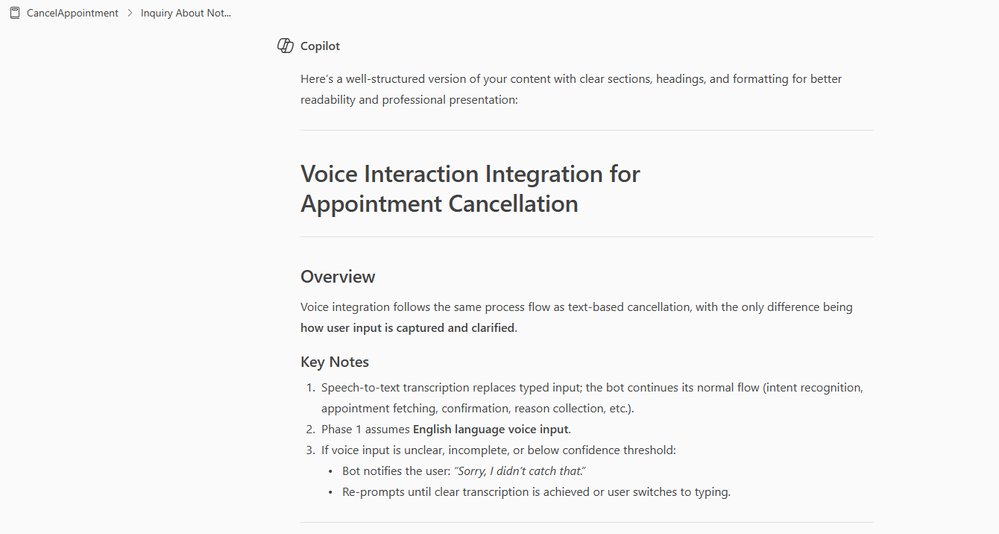Click the divider line below the intro paragraph
Screen dimensions: 999x534
[587, 130]
